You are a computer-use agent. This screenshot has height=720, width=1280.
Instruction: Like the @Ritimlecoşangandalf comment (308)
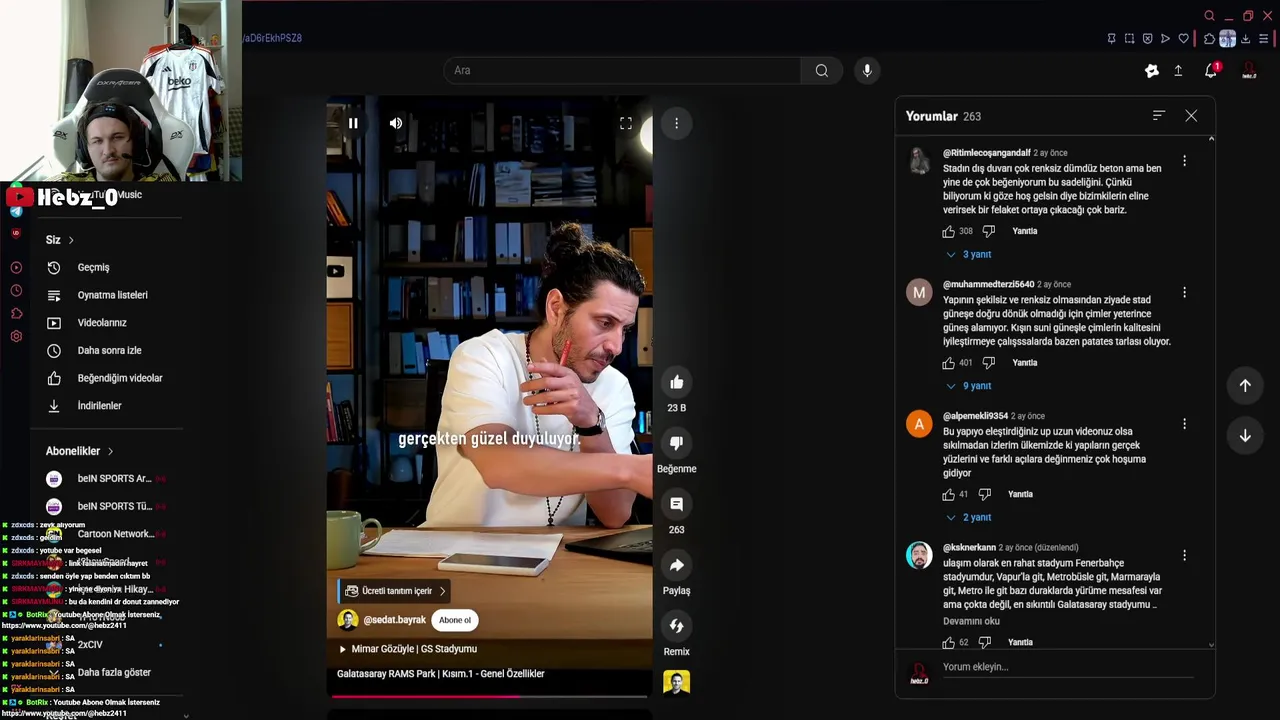pos(948,231)
